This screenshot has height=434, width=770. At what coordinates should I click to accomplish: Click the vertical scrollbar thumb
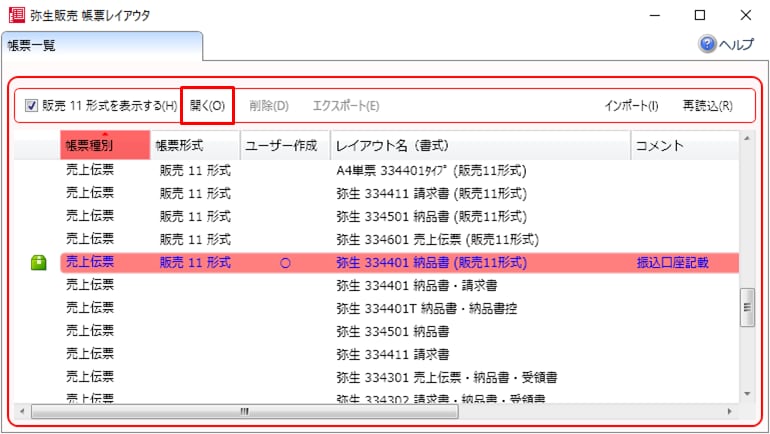(747, 307)
